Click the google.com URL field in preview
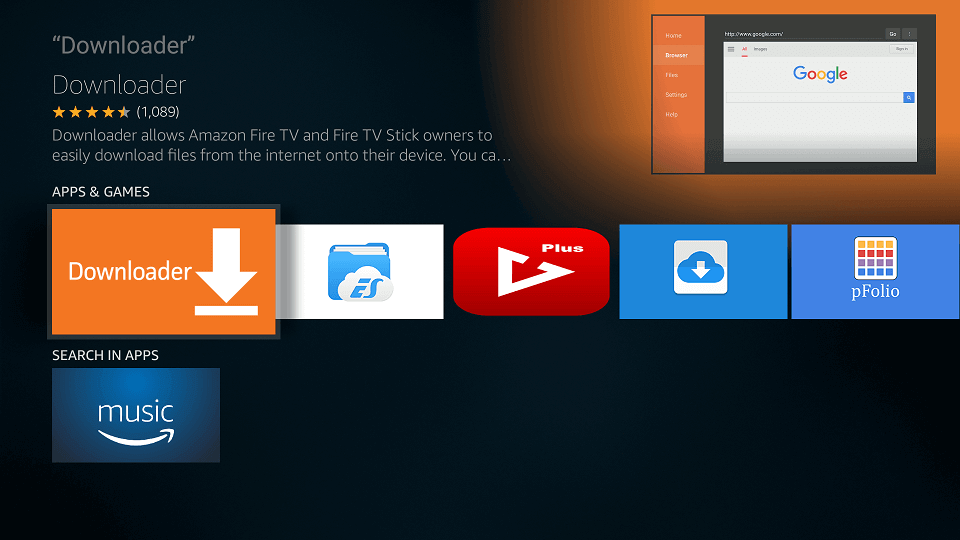 point(803,34)
